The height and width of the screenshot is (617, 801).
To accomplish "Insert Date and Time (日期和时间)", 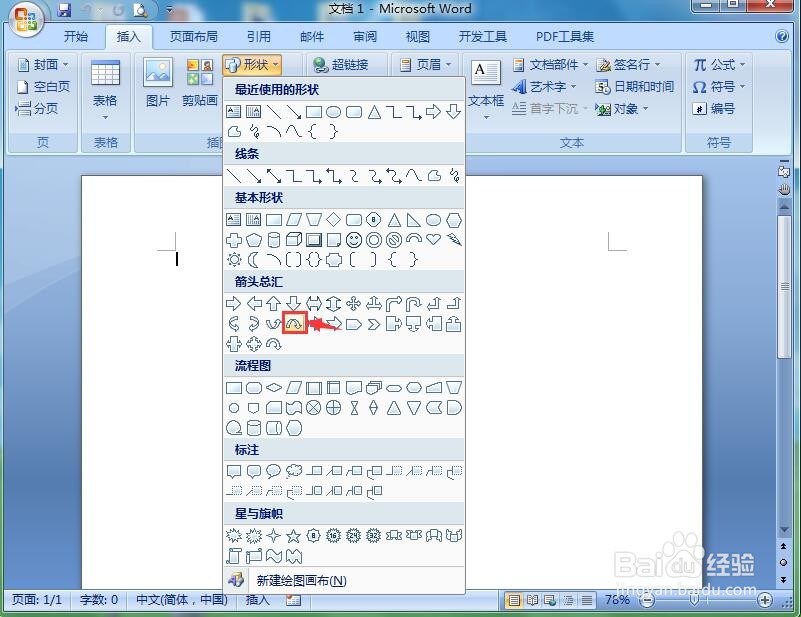I will coord(634,87).
